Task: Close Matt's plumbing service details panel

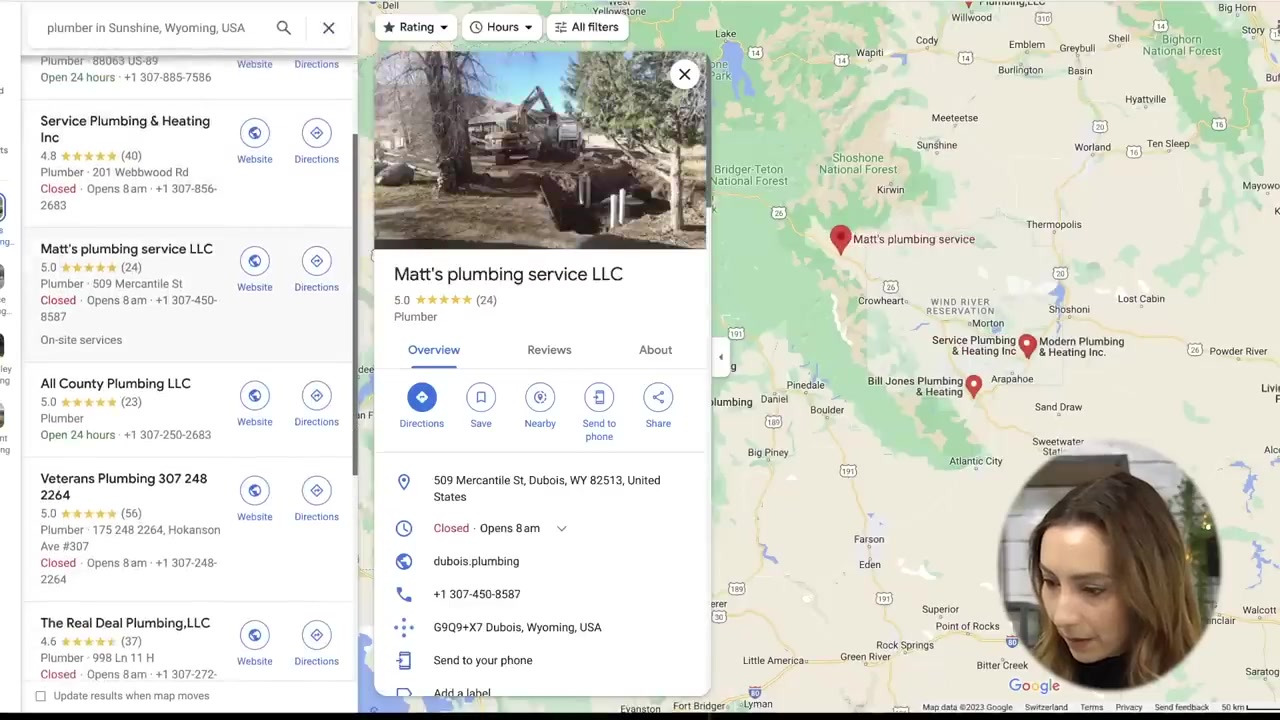Action: pos(684,74)
